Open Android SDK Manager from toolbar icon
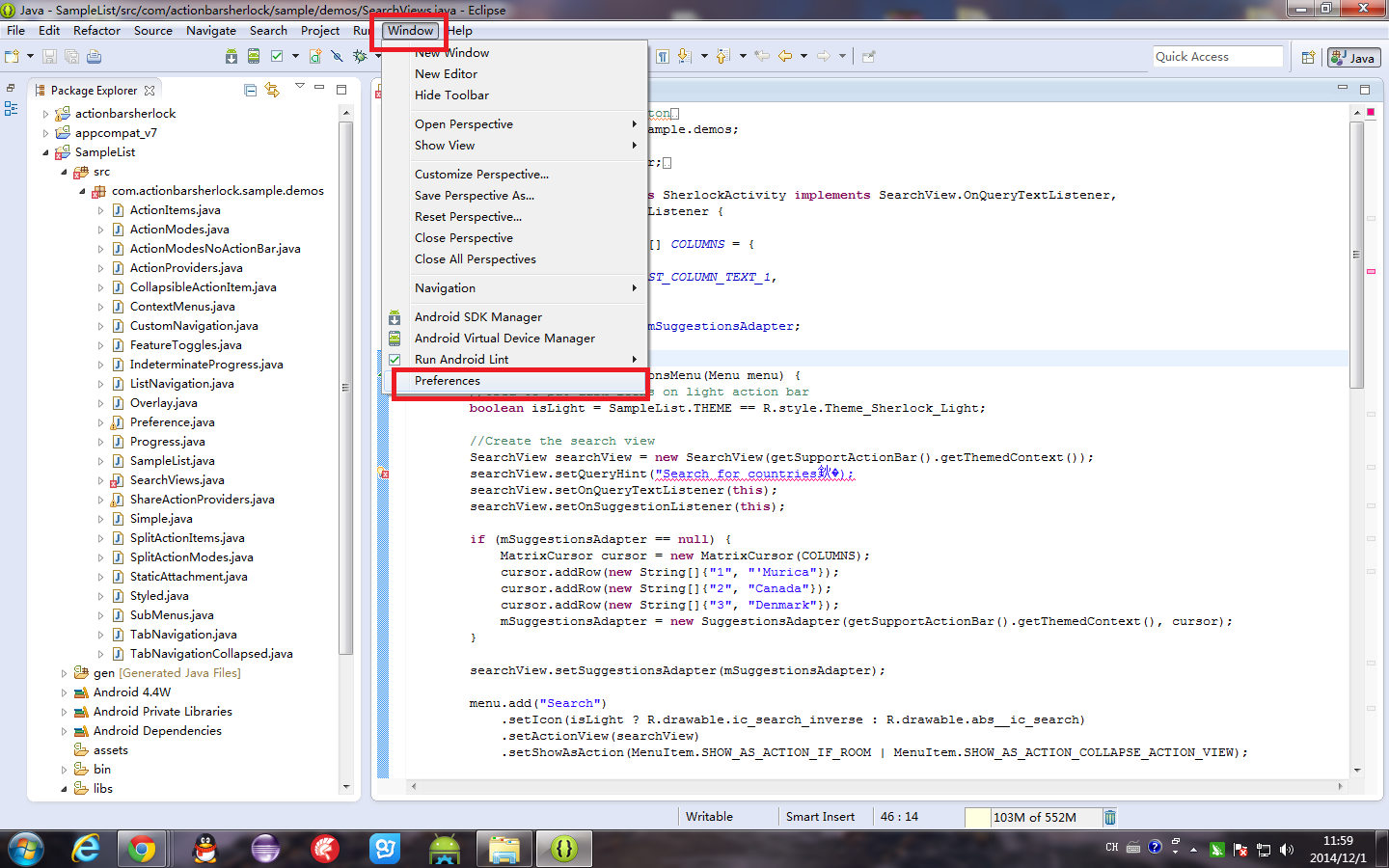Viewport: 1389px width, 868px height. point(231,57)
